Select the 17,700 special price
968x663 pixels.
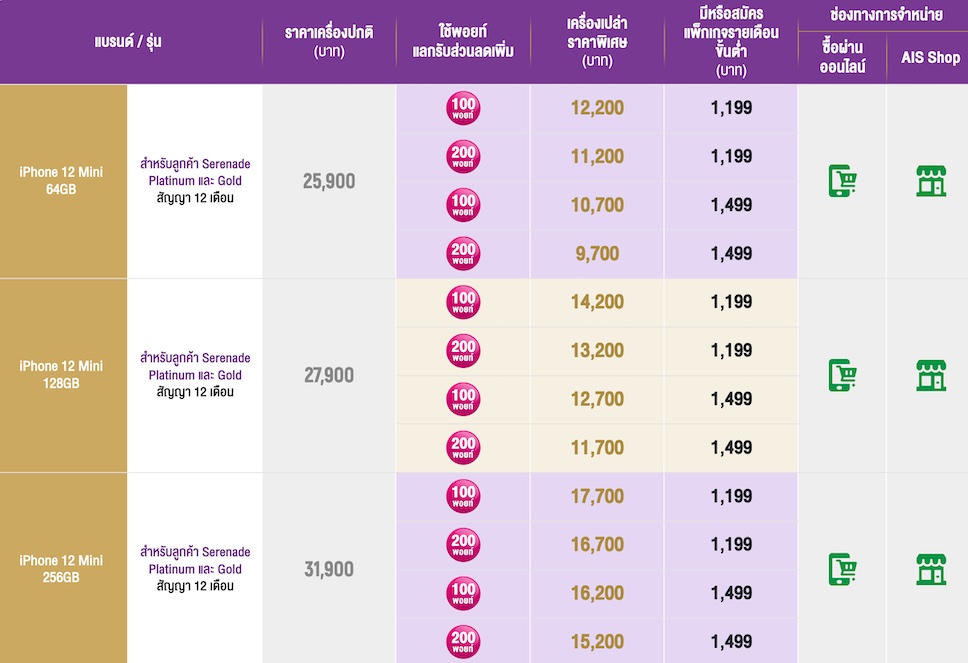(x=597, y=496)
